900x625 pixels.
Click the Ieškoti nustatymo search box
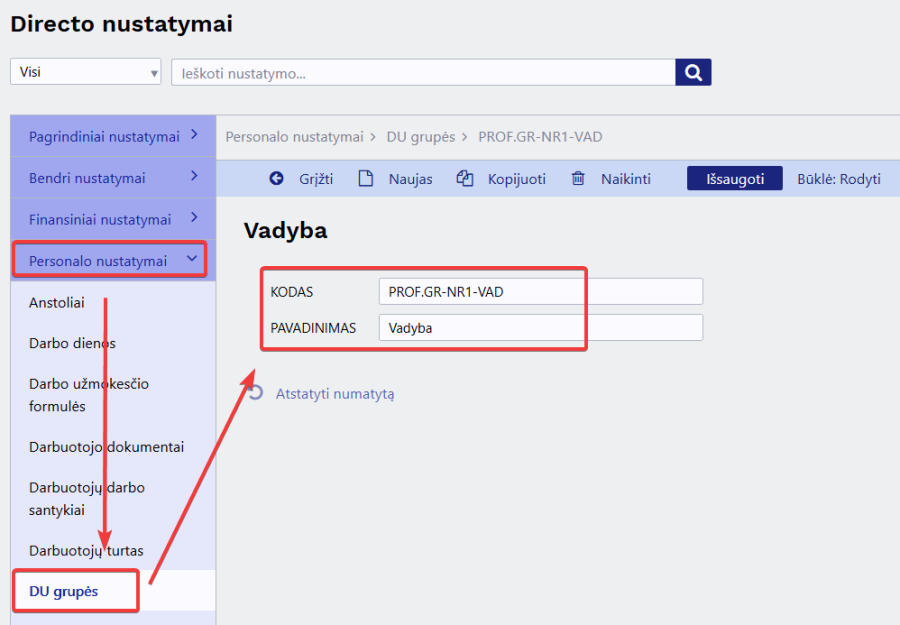tap(423, 72)
